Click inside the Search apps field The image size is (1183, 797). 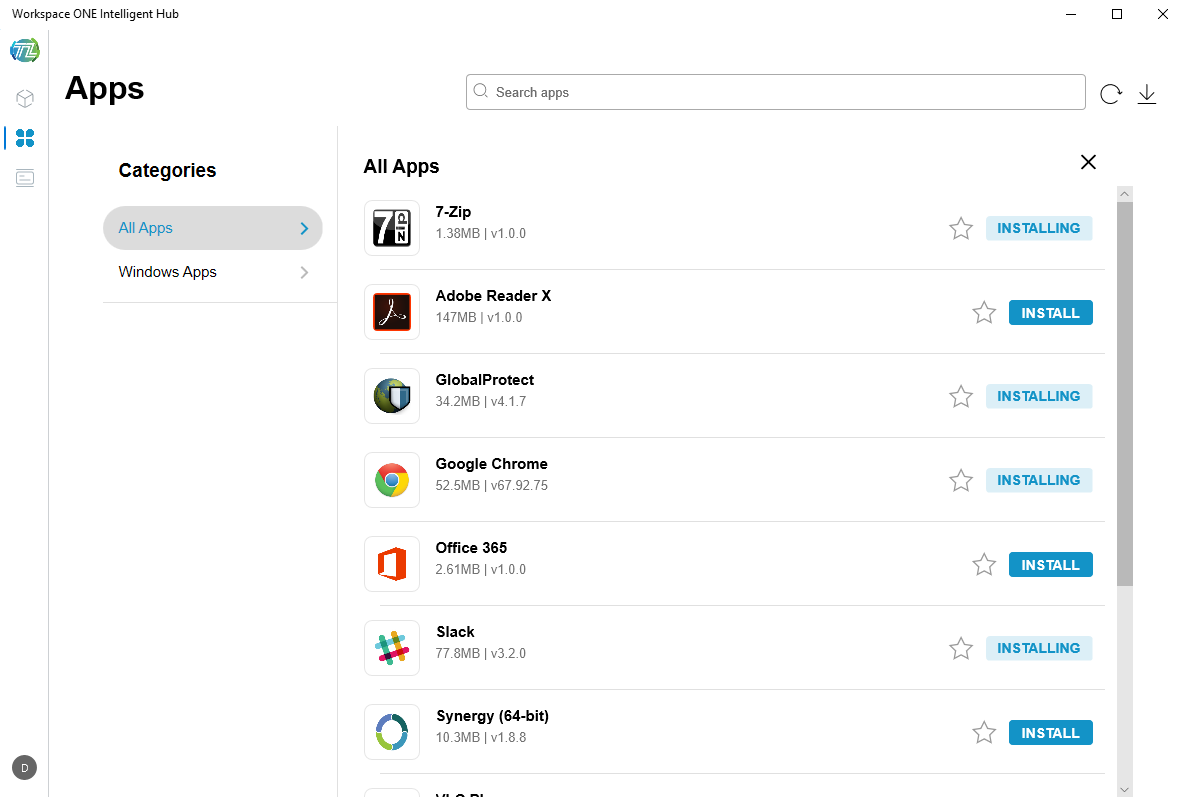pyautogui.click(x=775, y=91)
